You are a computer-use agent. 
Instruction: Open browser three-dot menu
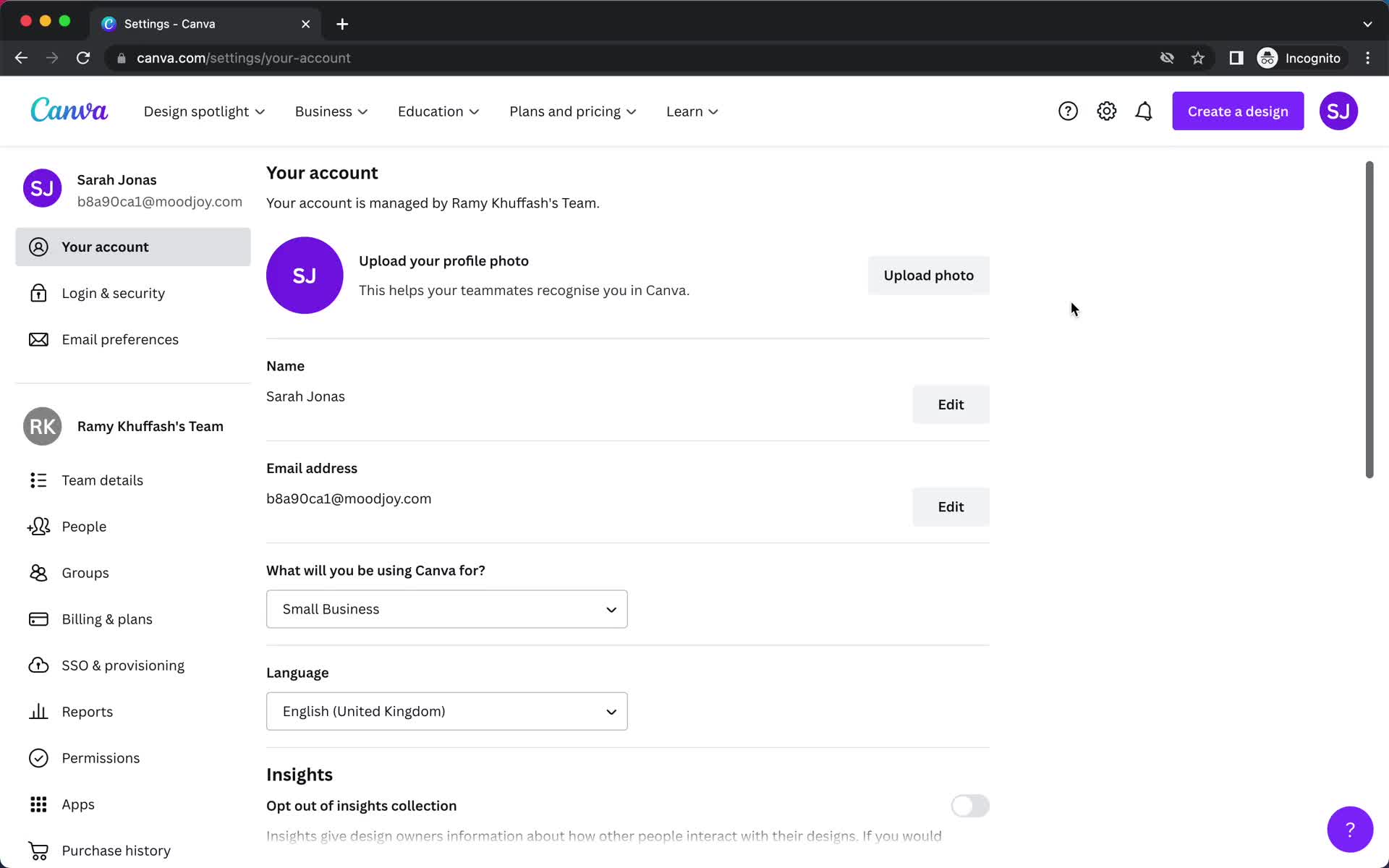[x=1367, y=58]
